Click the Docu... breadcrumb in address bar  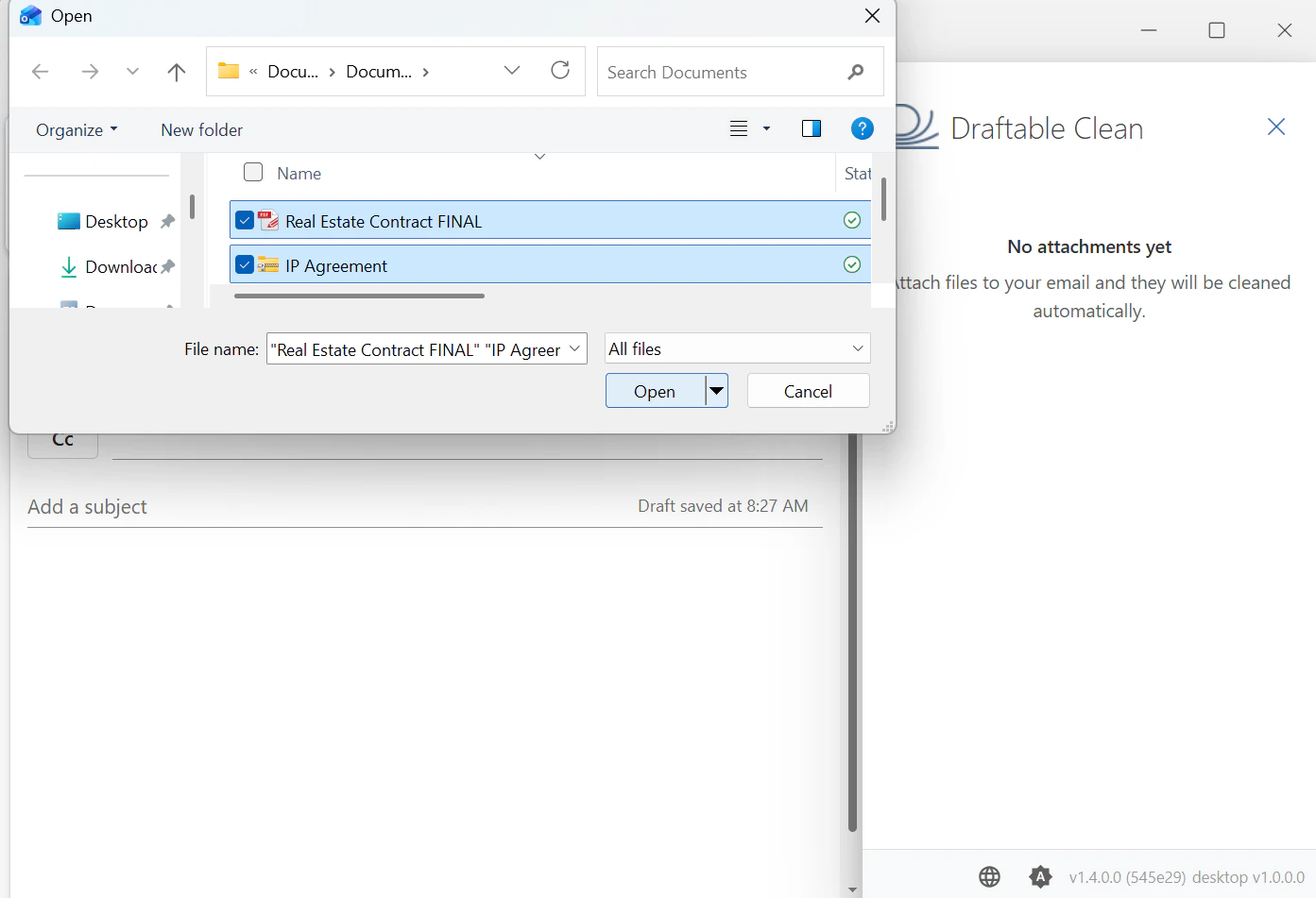[x=293, y=72]
